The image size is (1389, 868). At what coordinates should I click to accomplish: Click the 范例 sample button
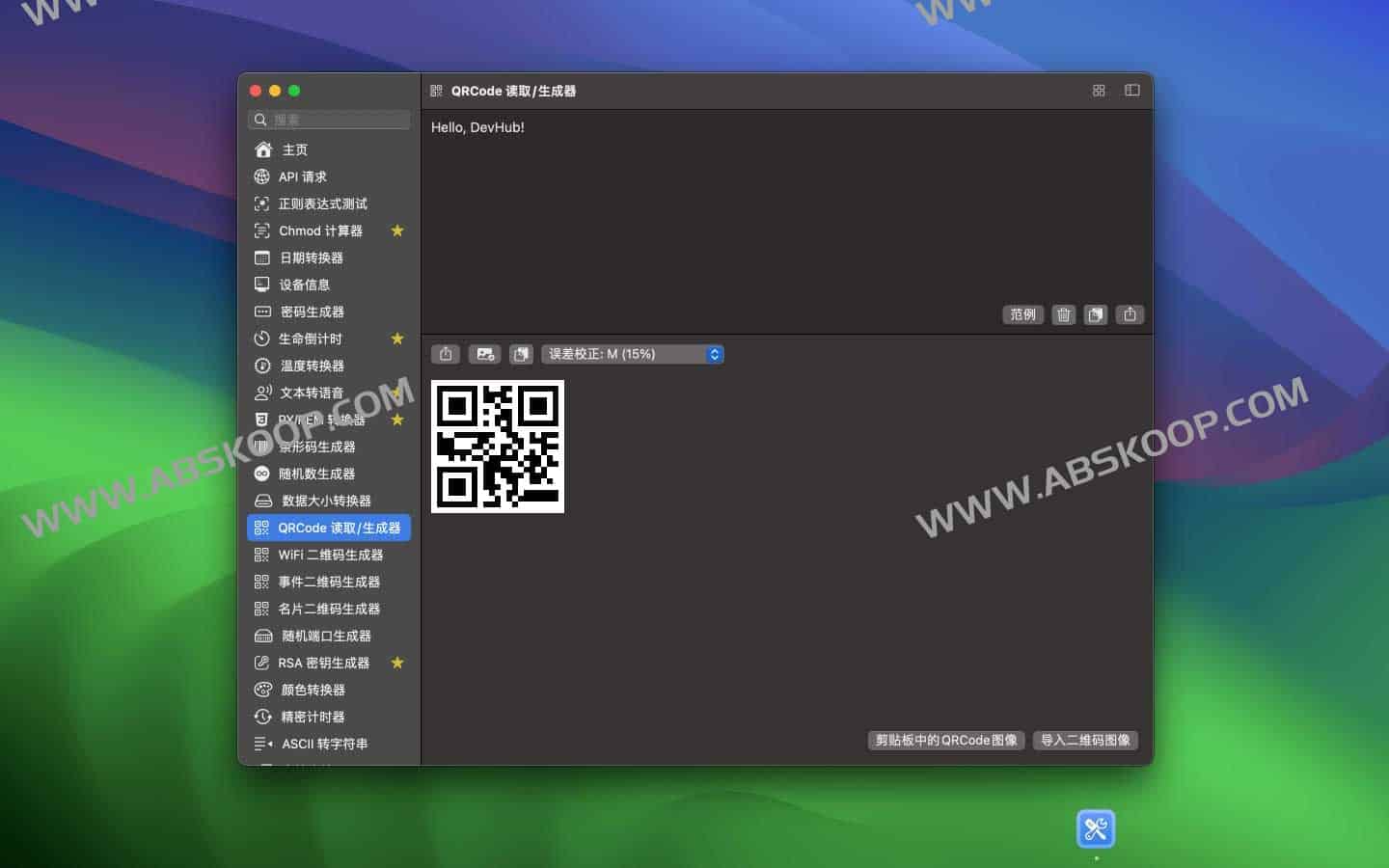pos(1022,314)
